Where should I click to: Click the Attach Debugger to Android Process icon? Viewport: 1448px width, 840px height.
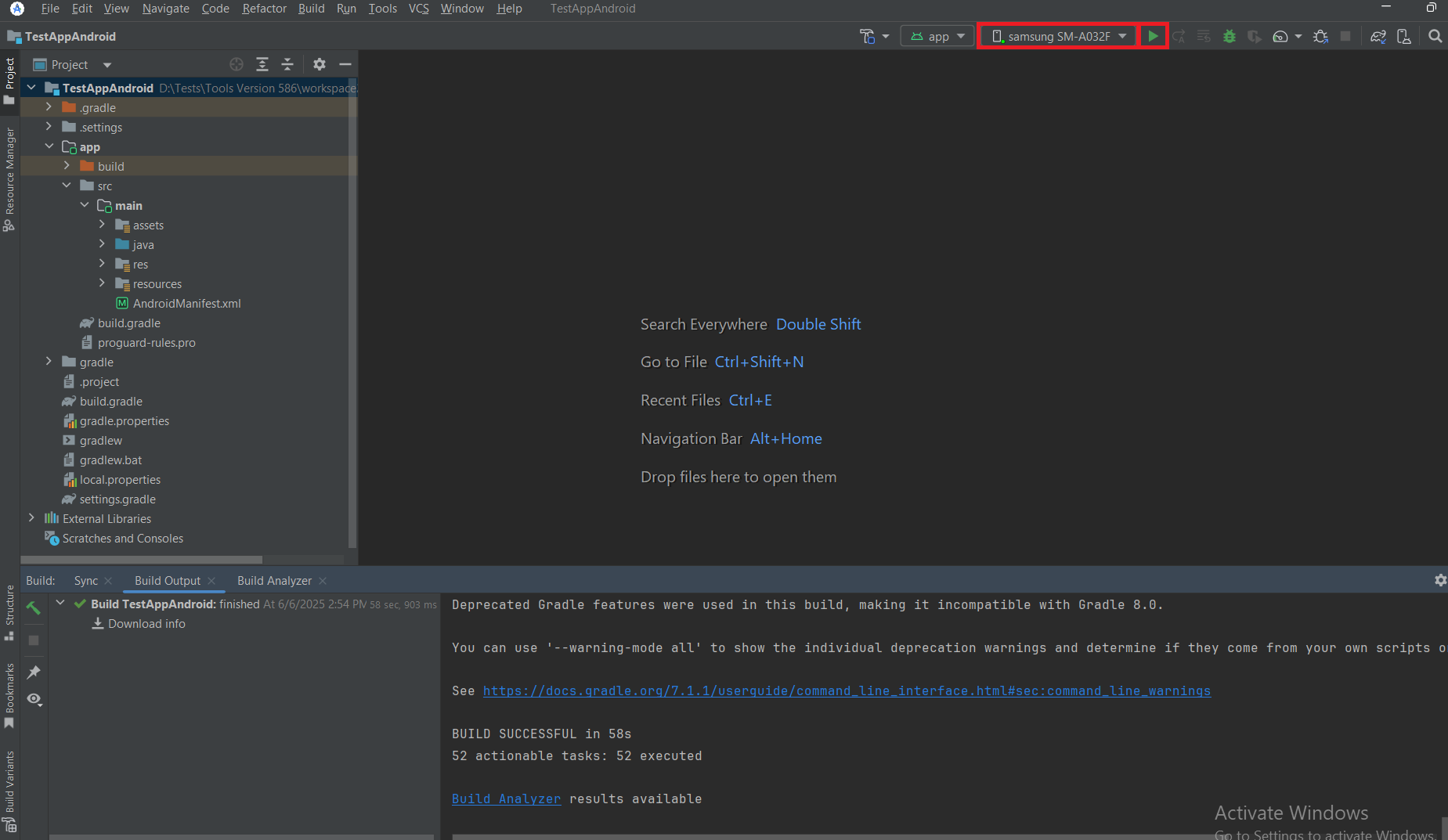[1320, 36]
